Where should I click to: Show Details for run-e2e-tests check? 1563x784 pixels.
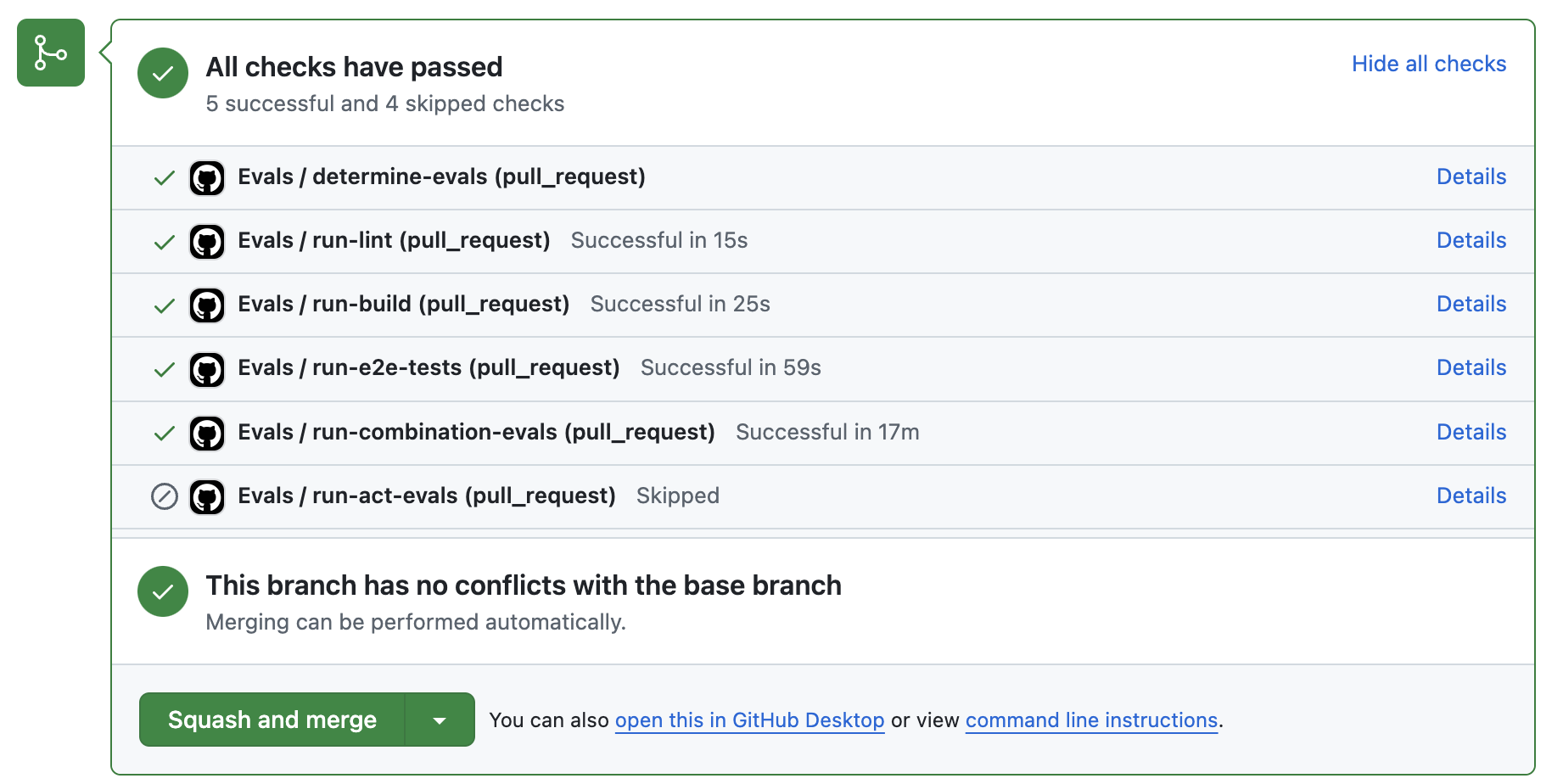[1471, 367]
